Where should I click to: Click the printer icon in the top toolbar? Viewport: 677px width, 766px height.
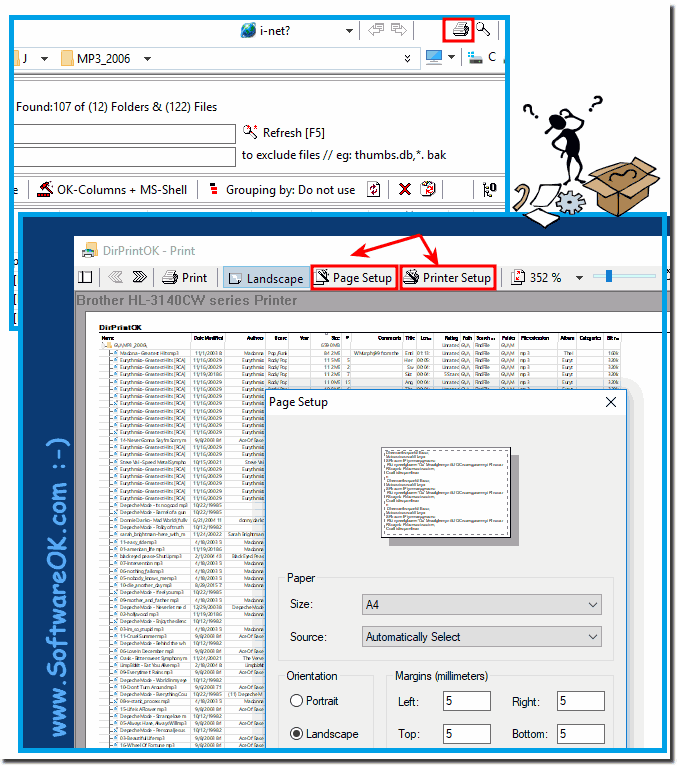(460, 30)
